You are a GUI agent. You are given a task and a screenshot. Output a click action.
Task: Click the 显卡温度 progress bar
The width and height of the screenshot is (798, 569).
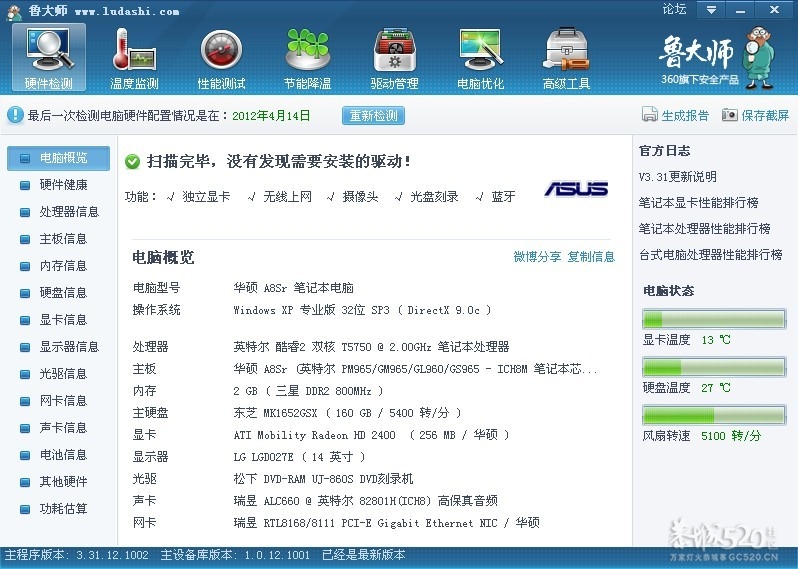(x=714, y=319)
